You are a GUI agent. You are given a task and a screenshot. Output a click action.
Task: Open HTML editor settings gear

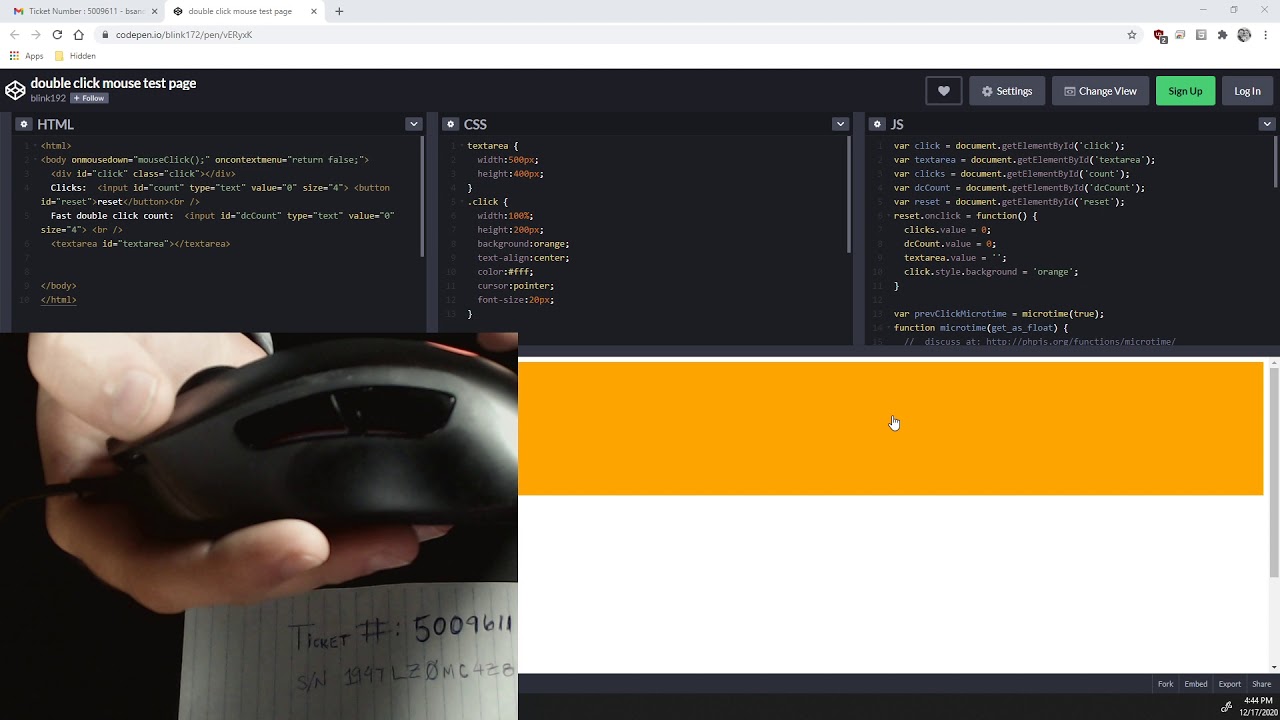click(24, 124)
